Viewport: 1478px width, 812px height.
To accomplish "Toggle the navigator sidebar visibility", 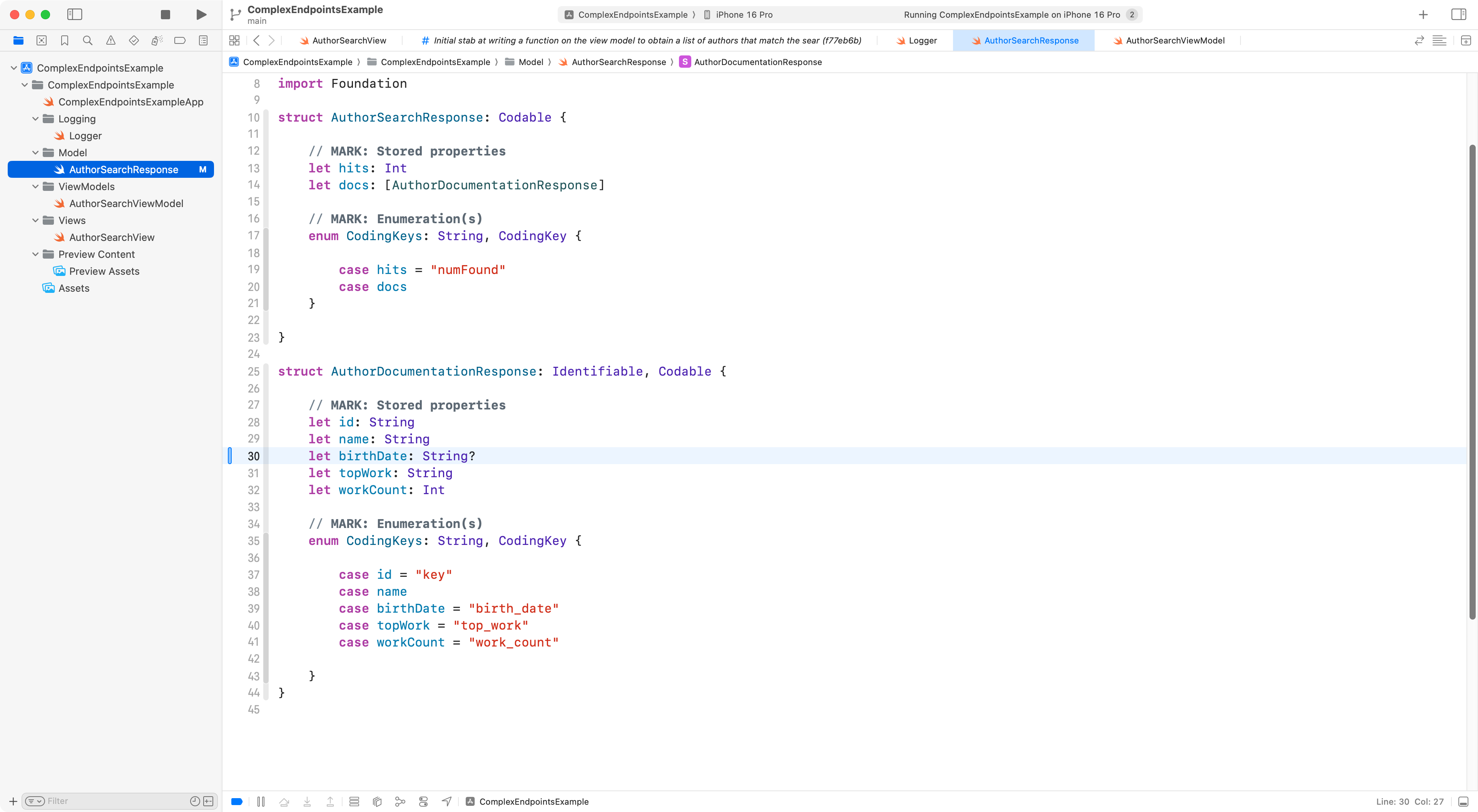I will [75, 14].
